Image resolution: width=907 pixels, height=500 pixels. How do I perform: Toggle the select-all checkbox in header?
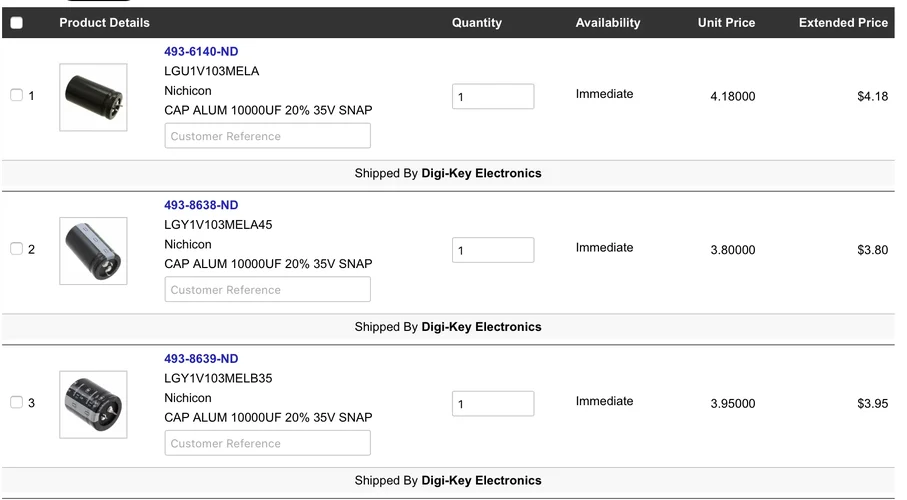coord(17,23)
